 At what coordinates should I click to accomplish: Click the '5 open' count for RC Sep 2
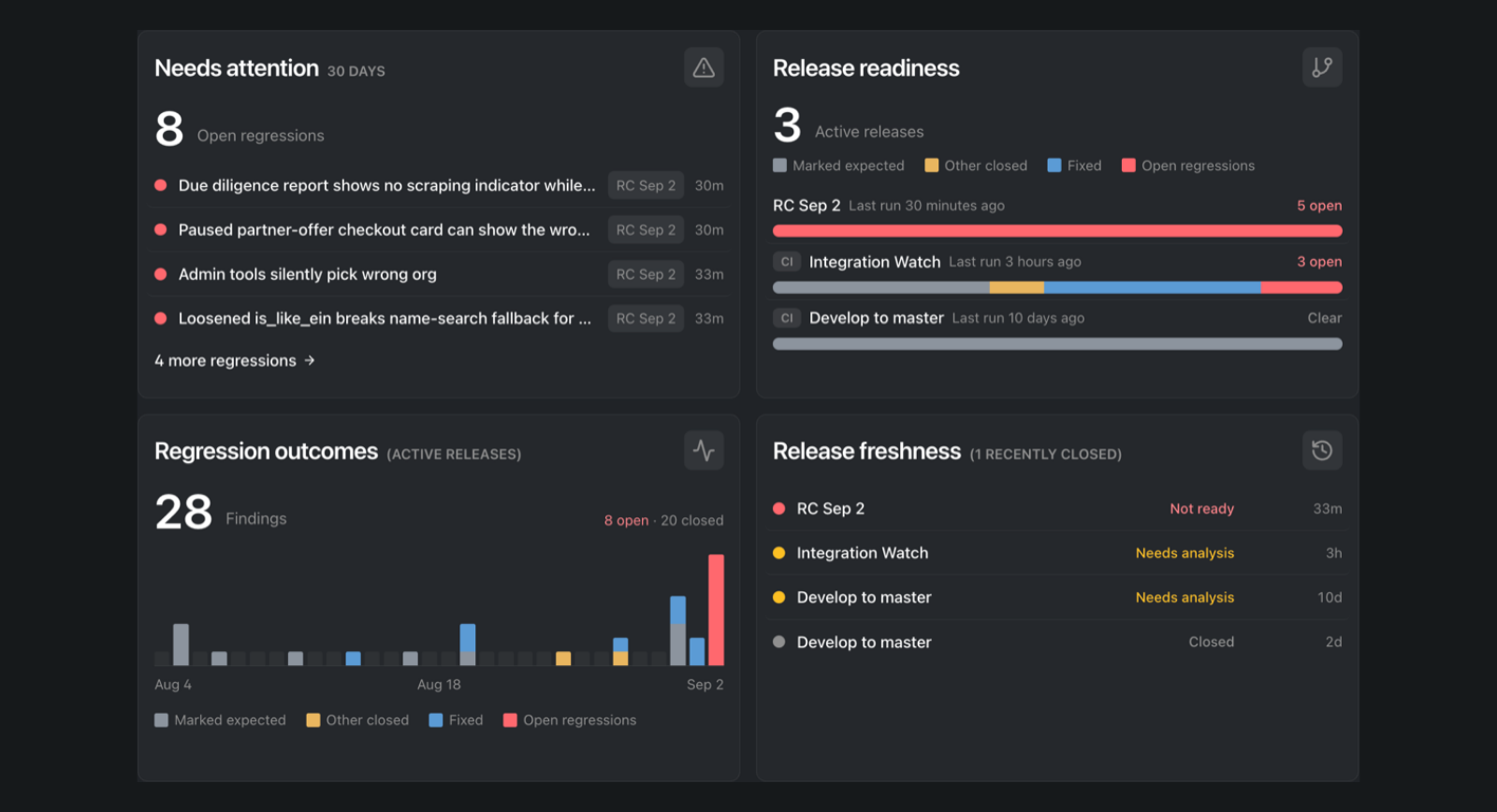click(x=1319, y=206)
